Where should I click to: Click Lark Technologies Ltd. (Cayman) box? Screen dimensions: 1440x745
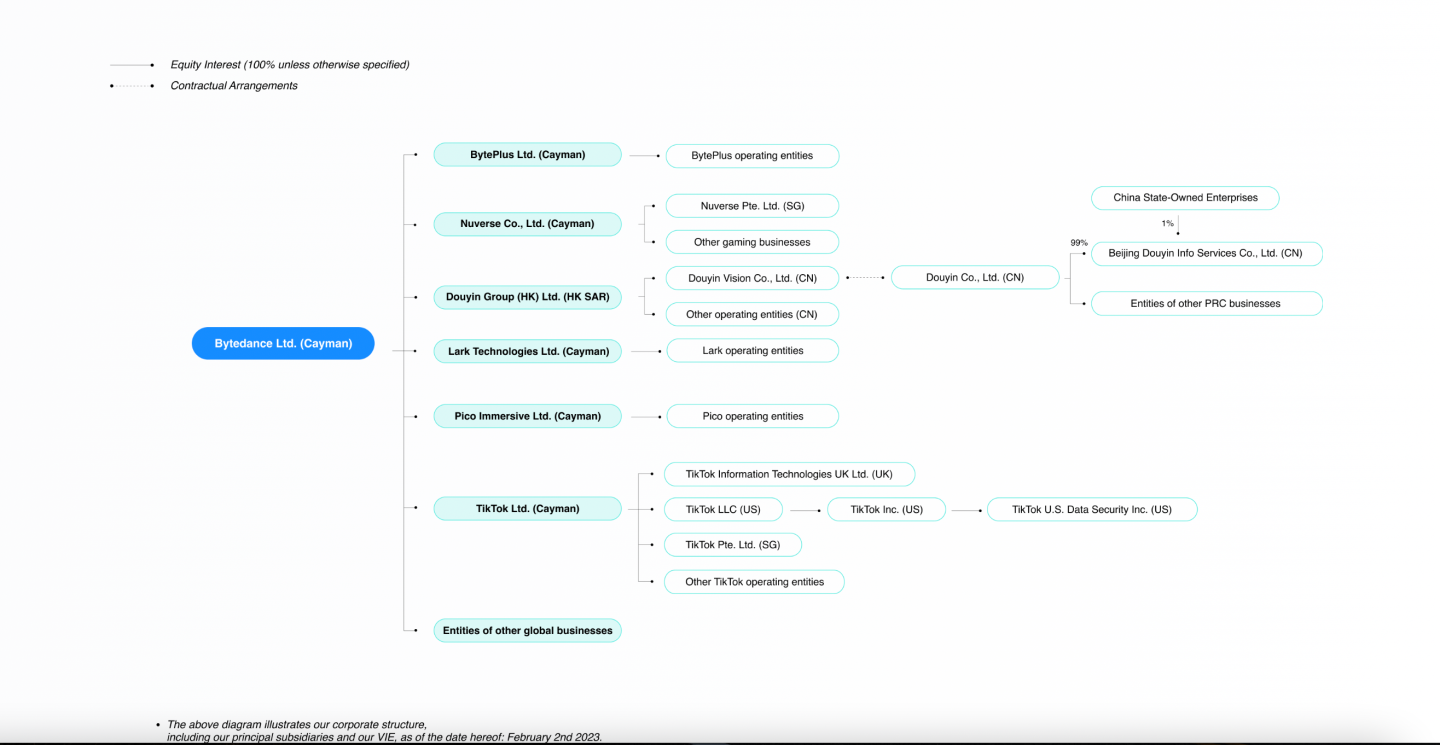[527, 351]
